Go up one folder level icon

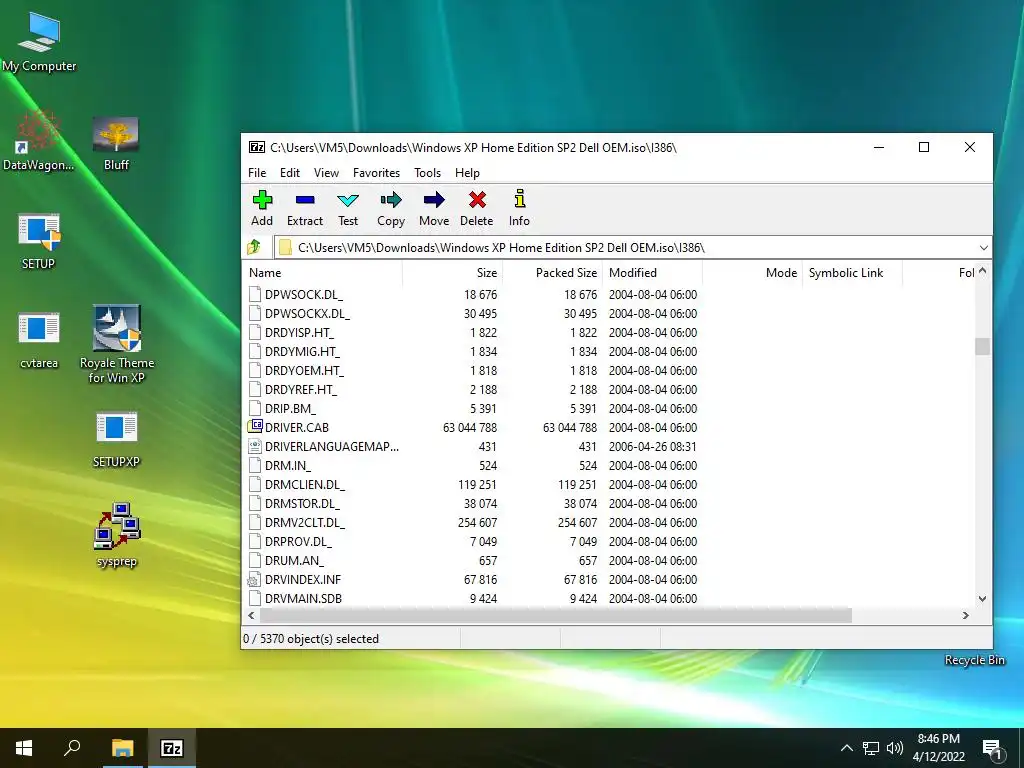[x=255, y=247]
